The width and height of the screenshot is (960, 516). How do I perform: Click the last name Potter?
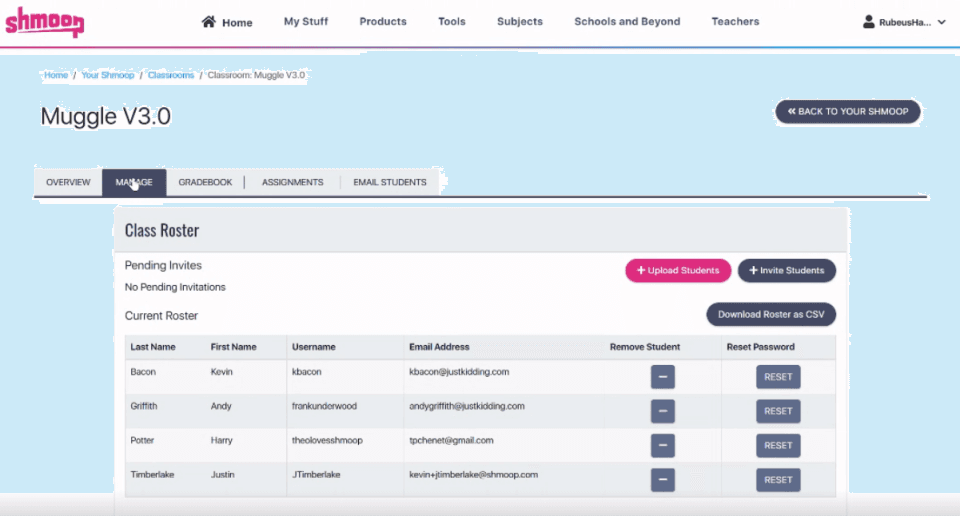point(142,441)
